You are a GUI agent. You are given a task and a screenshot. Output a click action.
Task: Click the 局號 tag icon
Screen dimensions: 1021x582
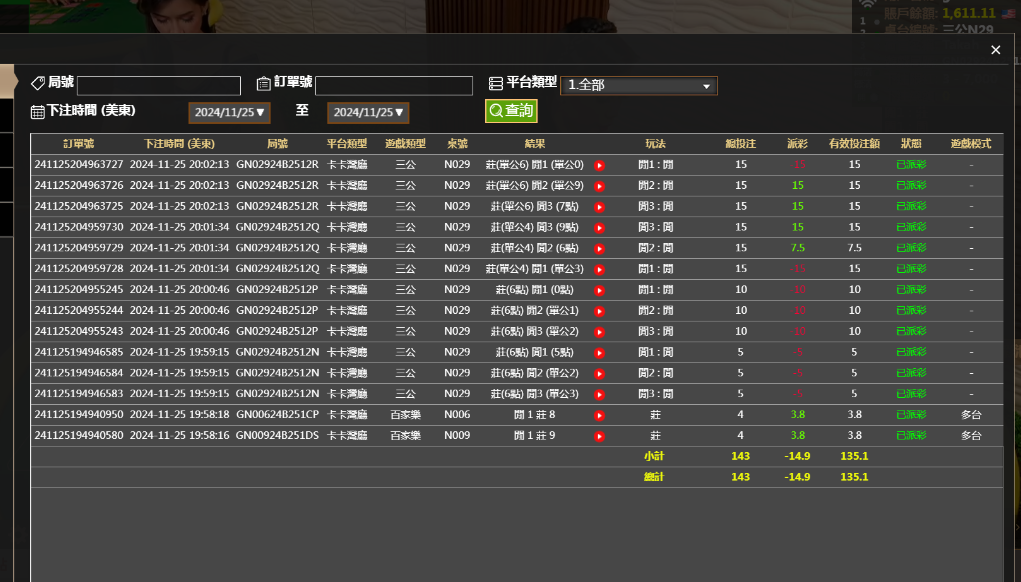[x=38, y=85]
